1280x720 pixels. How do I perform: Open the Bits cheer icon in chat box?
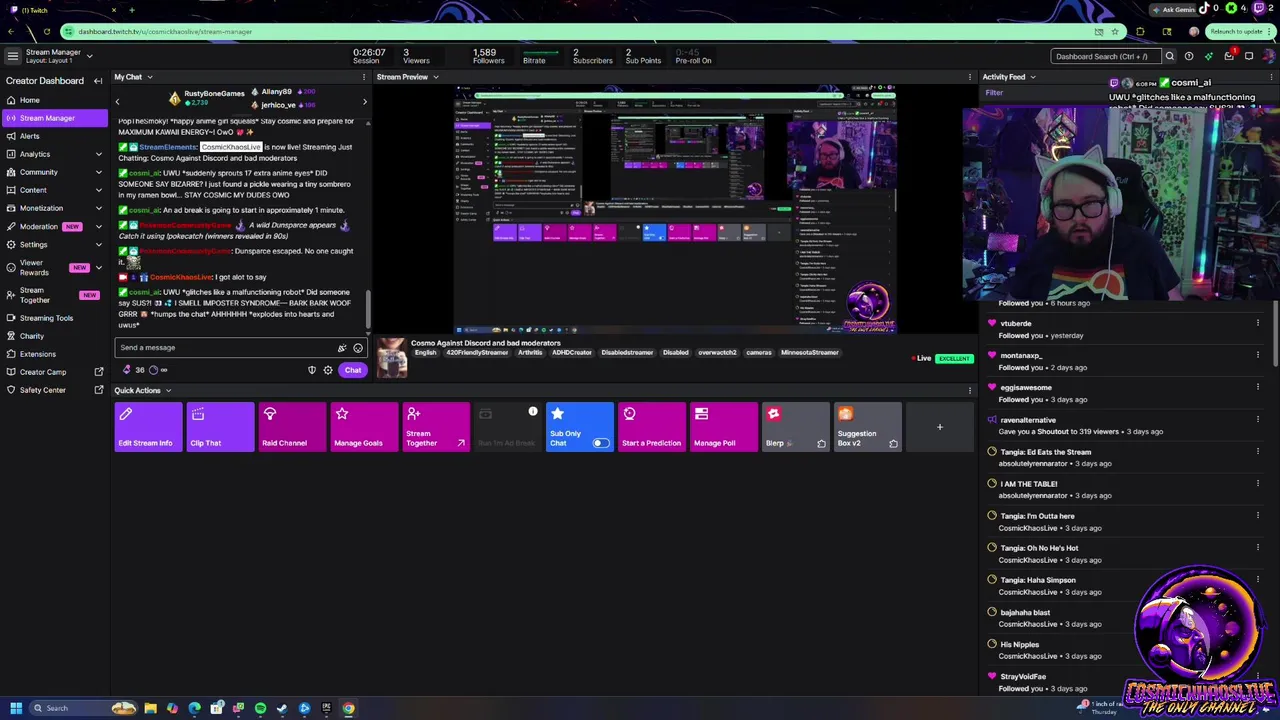342,348
